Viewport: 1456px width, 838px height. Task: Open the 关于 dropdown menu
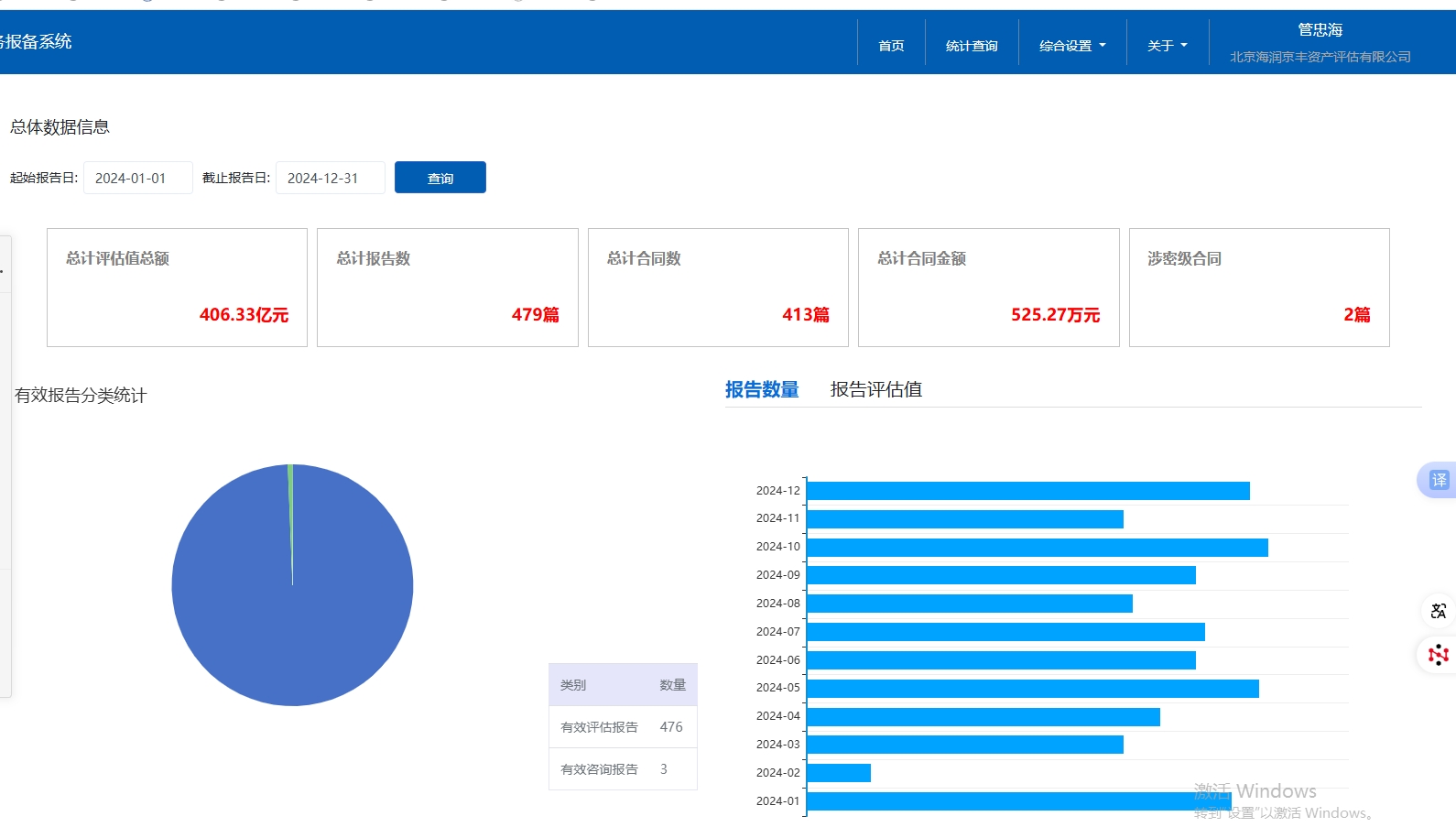click(1167, 46)
